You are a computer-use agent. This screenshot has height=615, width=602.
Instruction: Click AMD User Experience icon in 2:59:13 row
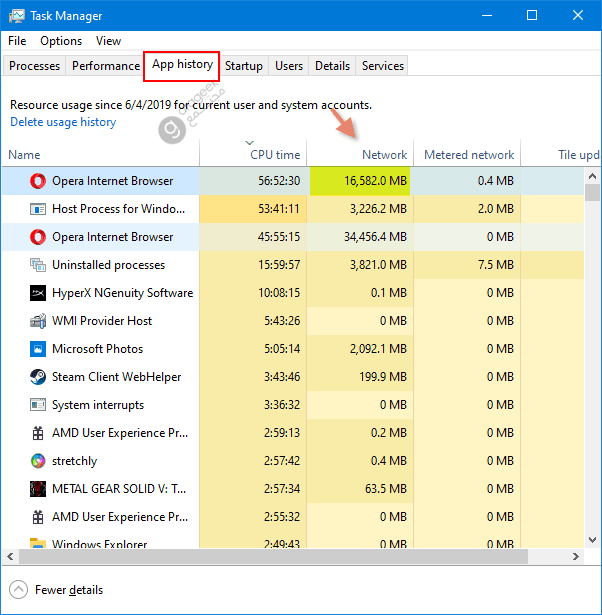pos(38,433)
